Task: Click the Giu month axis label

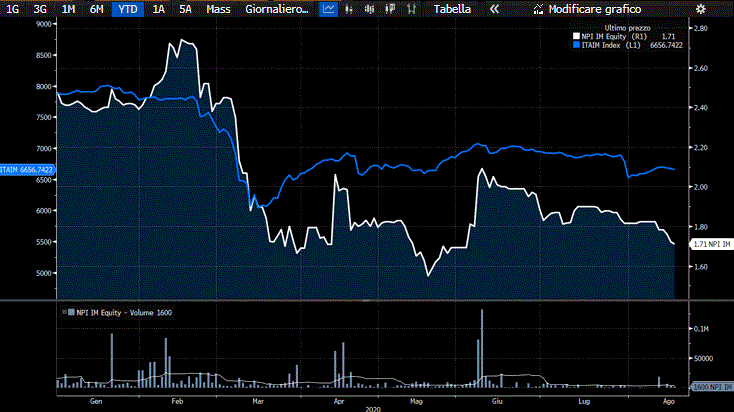Action: point(497,401)
